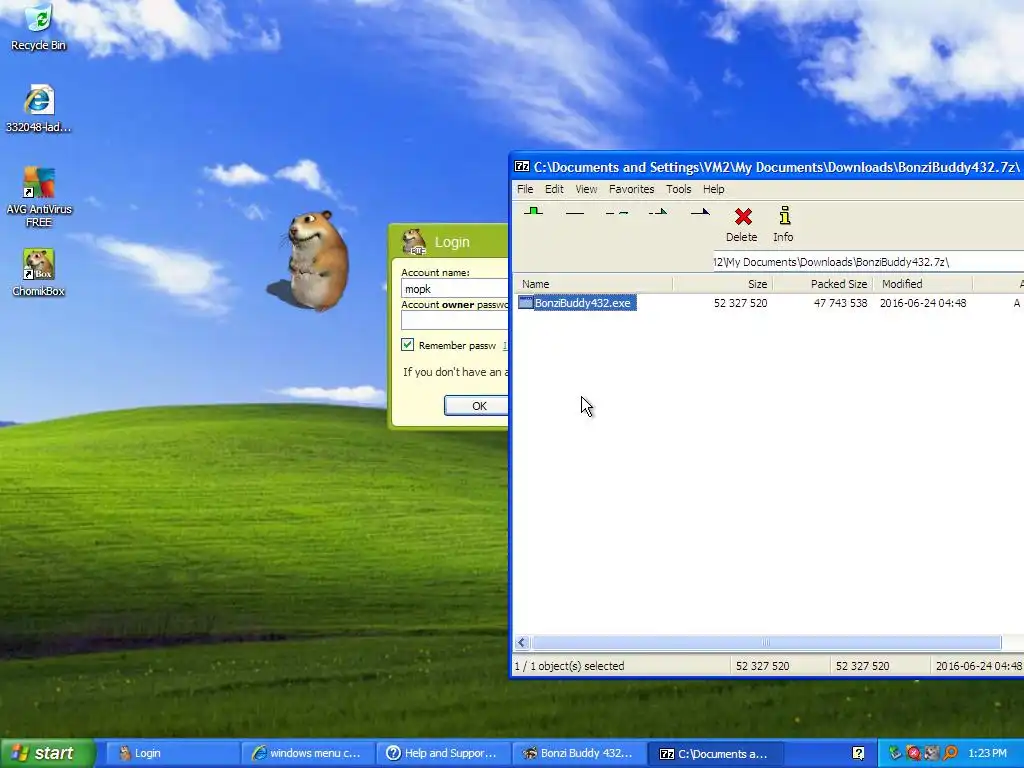Click the Safely Remove Hardware tray icon

tap(895, 753)
